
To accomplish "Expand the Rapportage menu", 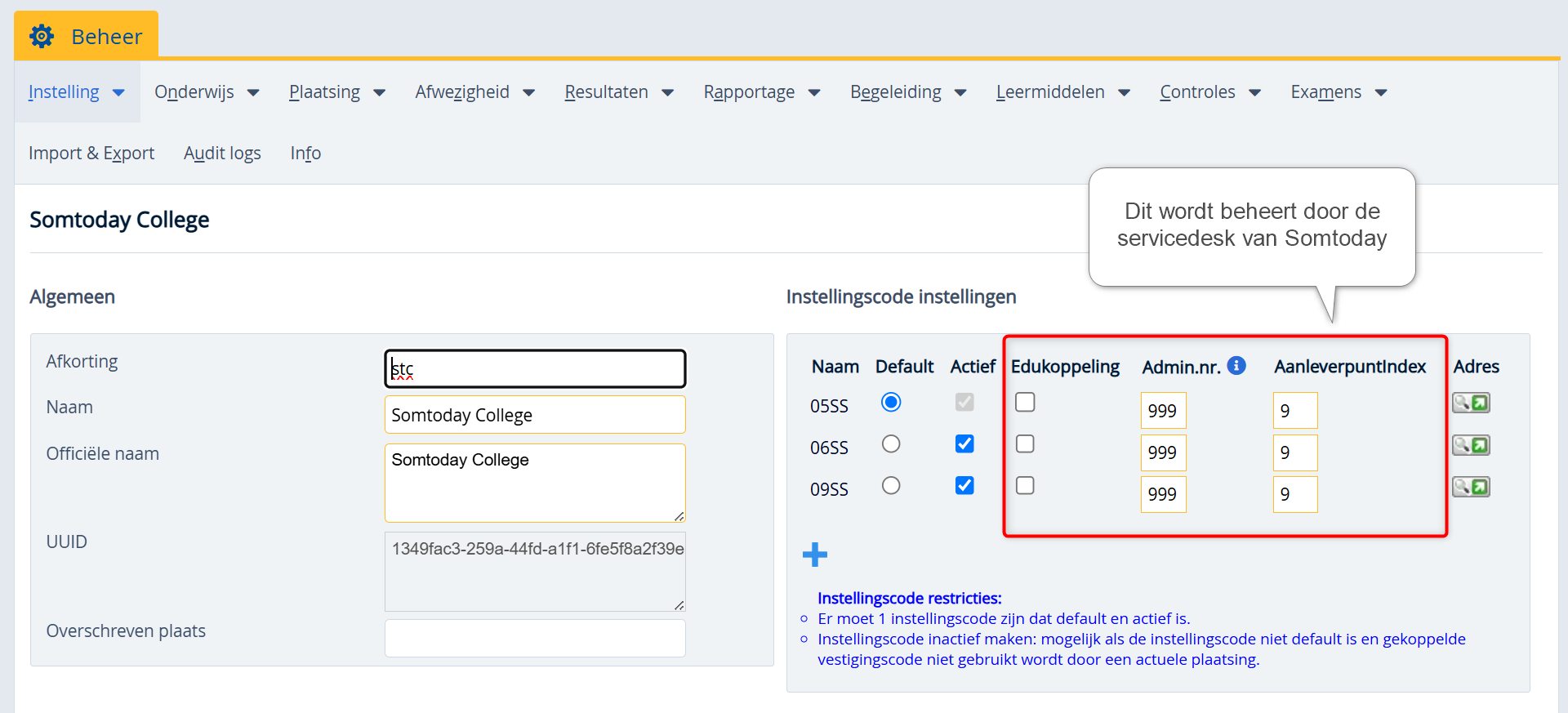I will pyautogui.click(x=761, y=92).
